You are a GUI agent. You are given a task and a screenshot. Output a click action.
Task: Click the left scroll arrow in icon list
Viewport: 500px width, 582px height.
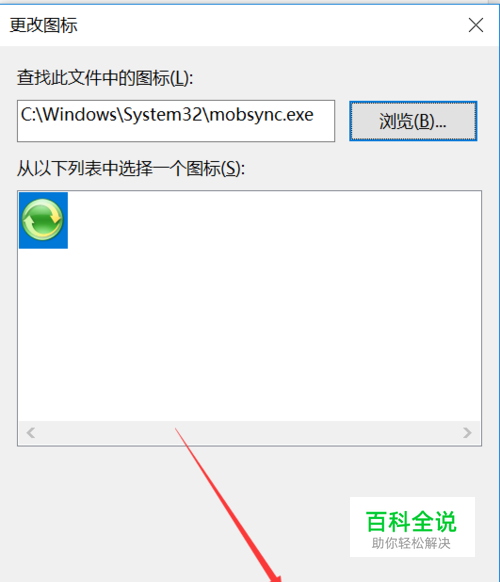[x=31, y=432]
